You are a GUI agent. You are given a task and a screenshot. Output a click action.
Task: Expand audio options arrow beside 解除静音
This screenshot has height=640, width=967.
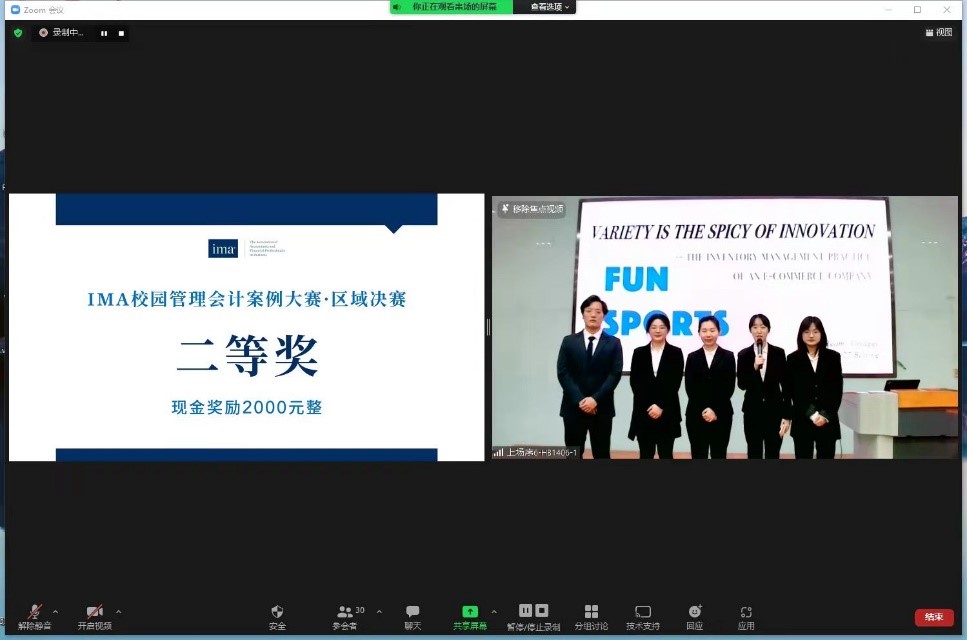click(55, 611)
